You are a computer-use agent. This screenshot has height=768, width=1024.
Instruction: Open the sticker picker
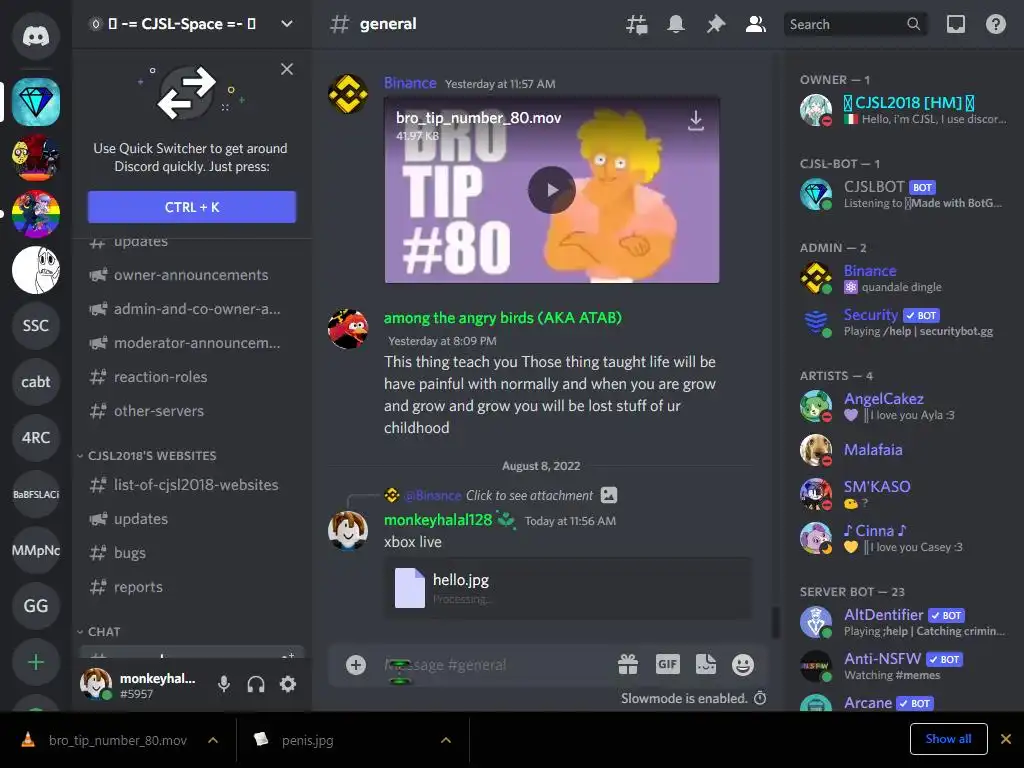coord(706,665)
